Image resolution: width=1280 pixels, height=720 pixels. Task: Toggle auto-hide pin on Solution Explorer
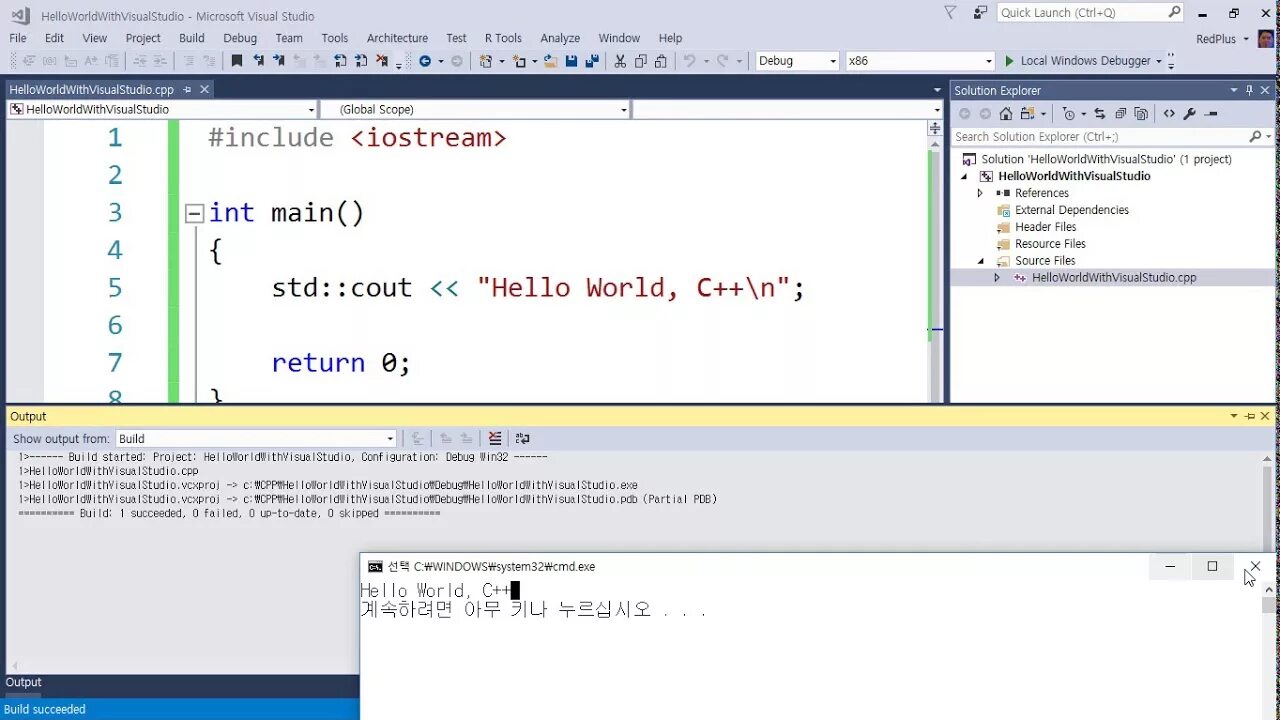[1249, 90]
